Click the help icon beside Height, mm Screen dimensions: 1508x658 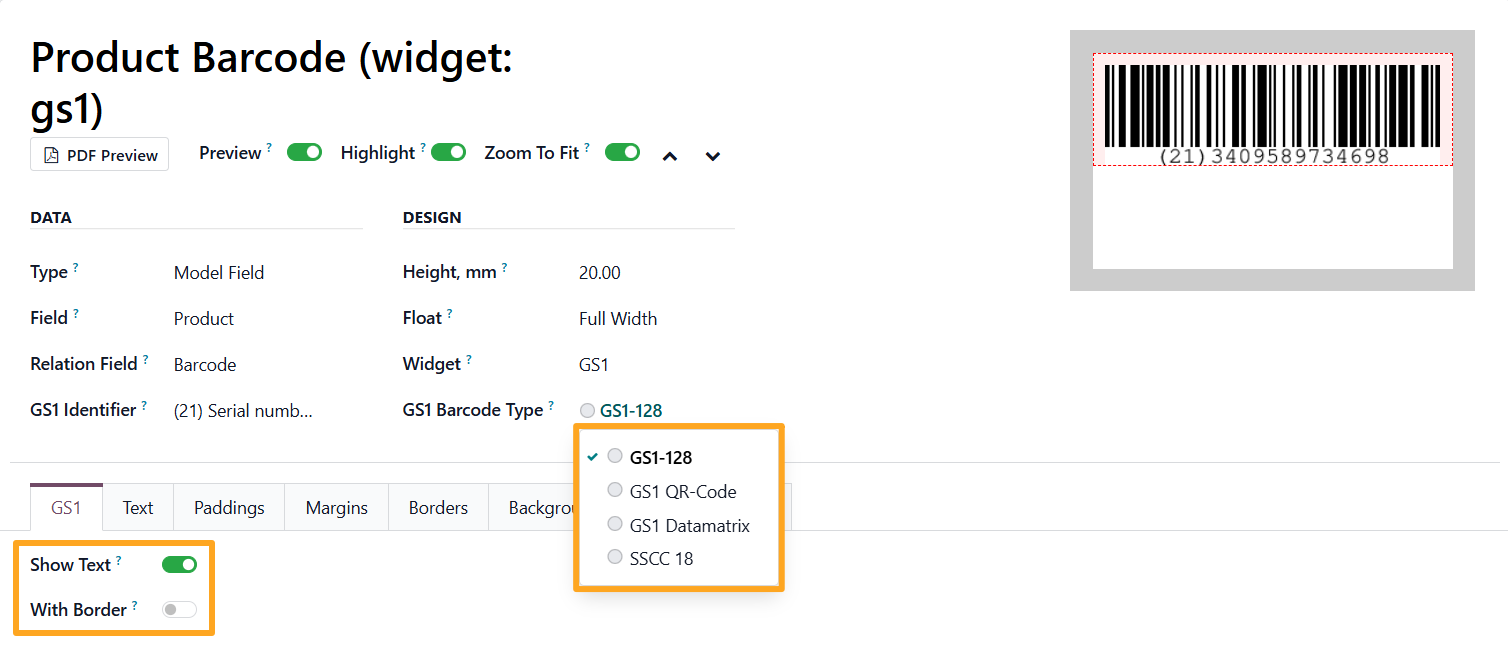click(x=504, y=267)
